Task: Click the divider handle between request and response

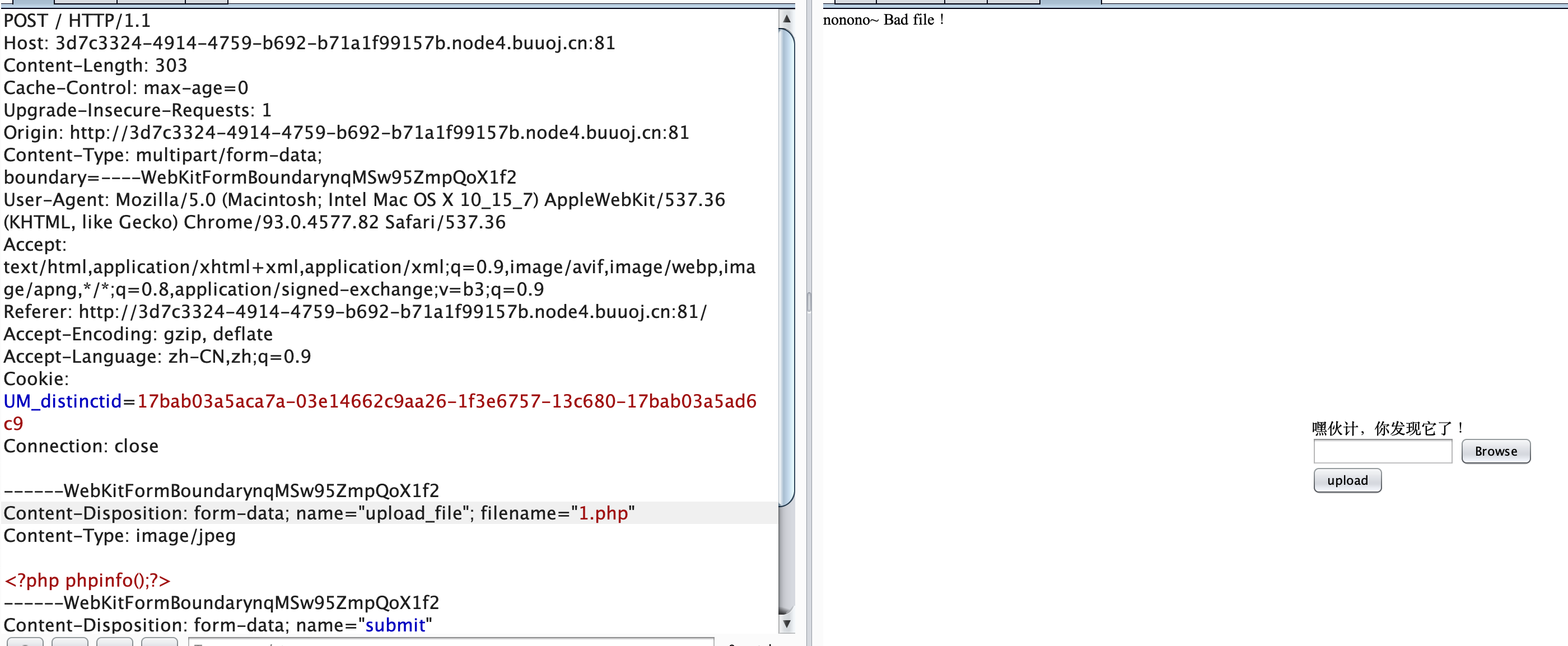Action: coord(809,302)
